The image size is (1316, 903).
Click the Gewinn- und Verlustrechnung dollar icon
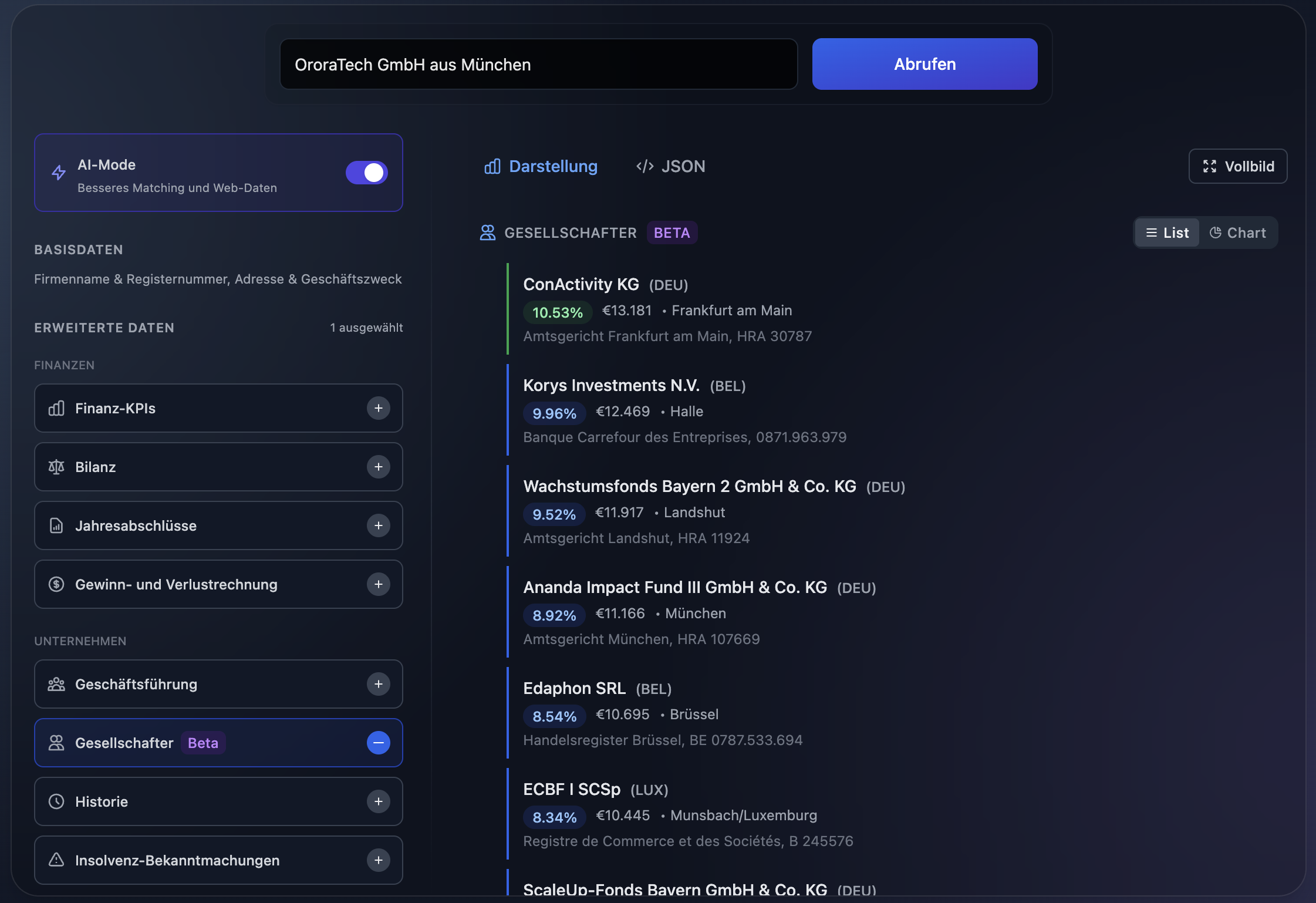point(56,584)
